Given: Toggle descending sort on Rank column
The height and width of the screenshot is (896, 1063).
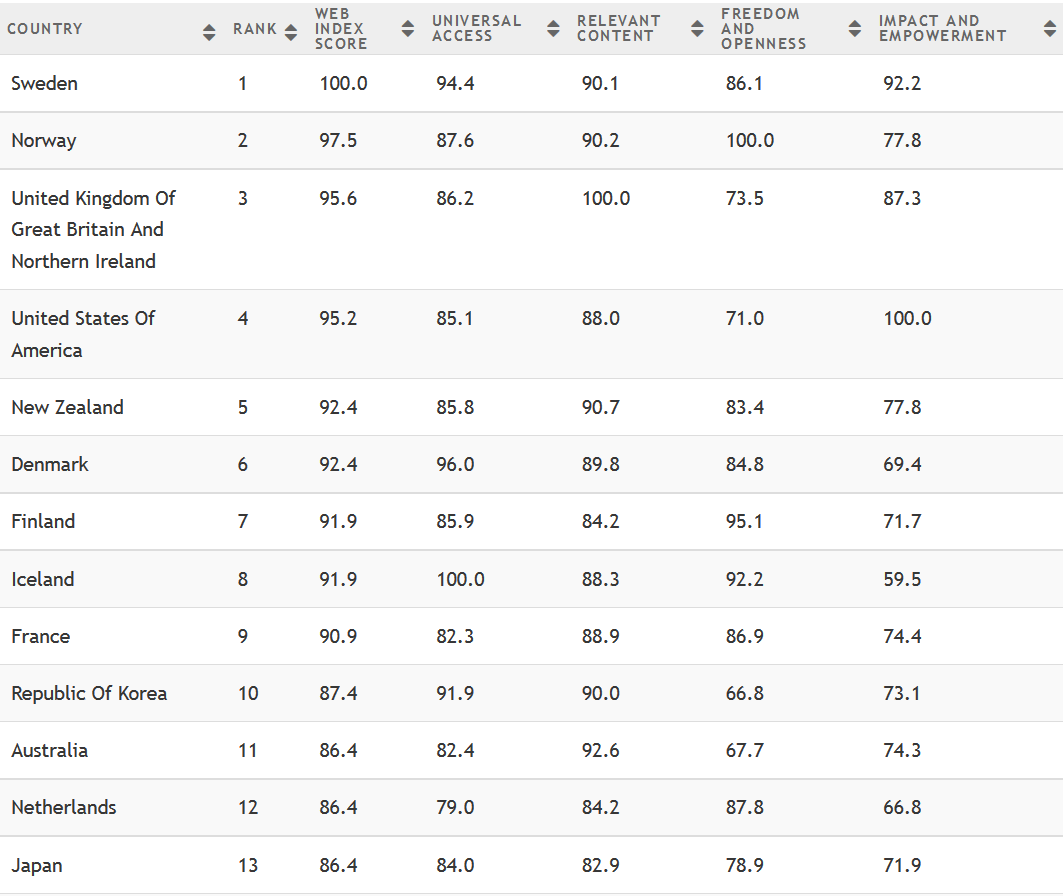Looking at the screenshot, I should [x=289, y=29].
